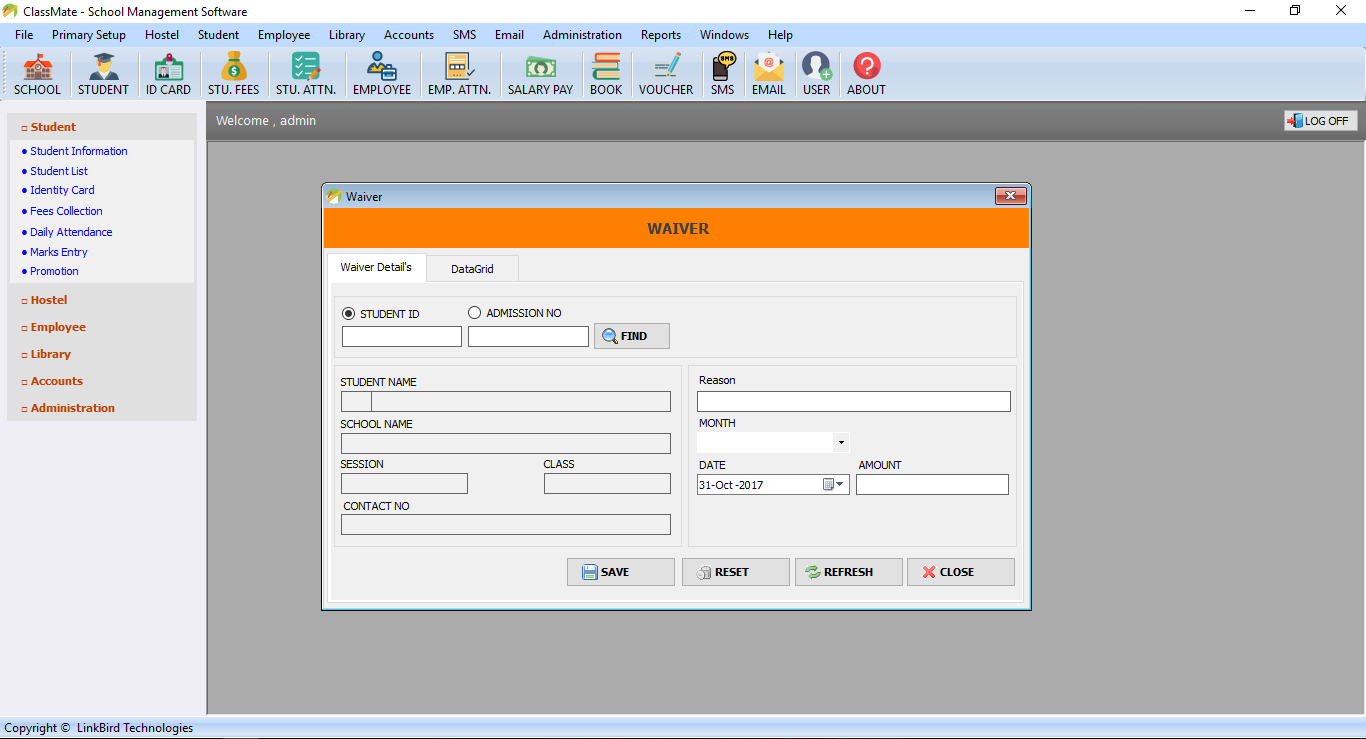Open SALARY PAY from the toolbar
Viewport: 1366px width, 739px height.
[x=540, y=72]
